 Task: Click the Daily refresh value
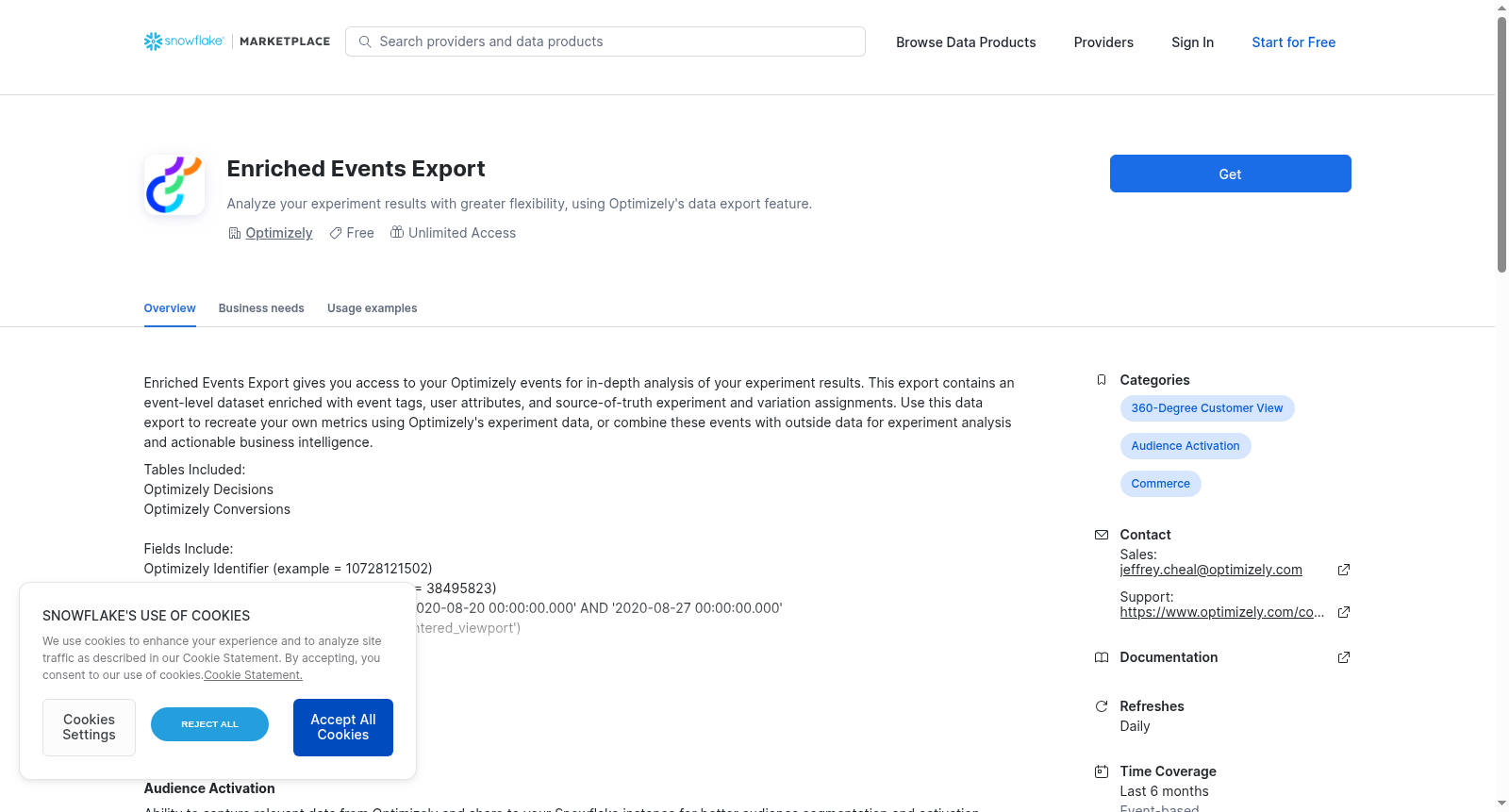click(x=1135, y=726)
